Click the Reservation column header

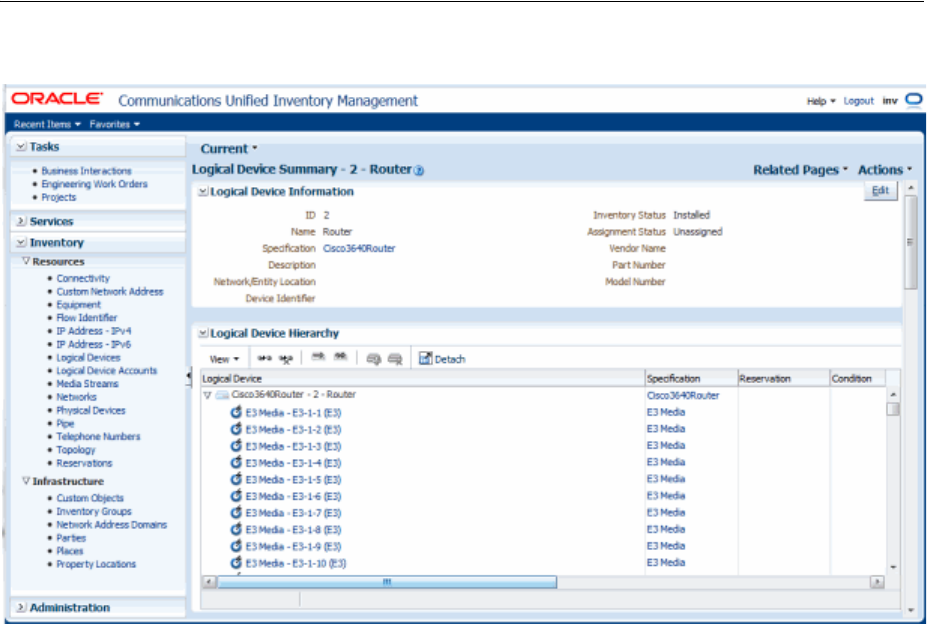[x=783, y=379]
